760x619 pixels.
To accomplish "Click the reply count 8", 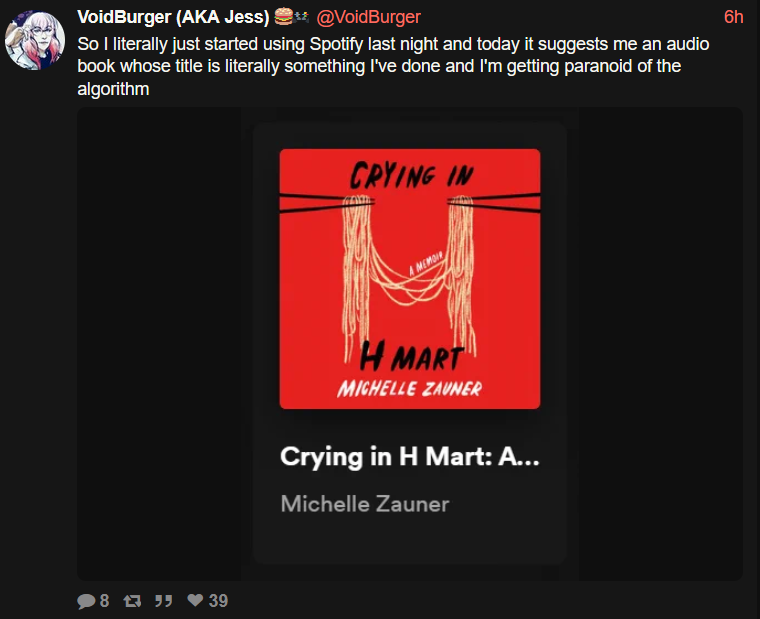I will click(104, 601).
